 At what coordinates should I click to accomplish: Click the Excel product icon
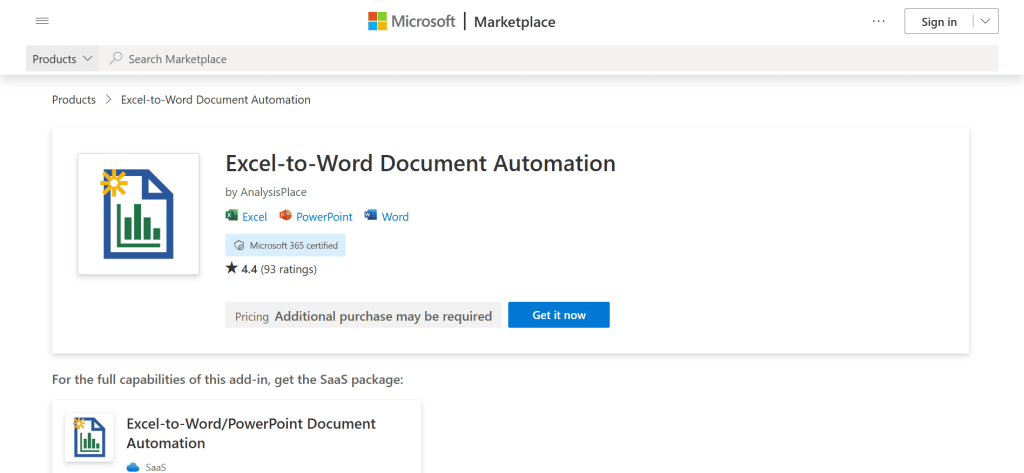coord(232,216)
